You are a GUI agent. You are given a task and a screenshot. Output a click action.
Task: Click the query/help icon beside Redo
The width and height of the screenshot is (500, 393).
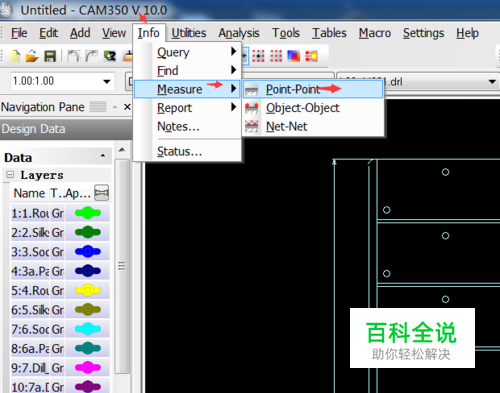(x=110, y=56)
